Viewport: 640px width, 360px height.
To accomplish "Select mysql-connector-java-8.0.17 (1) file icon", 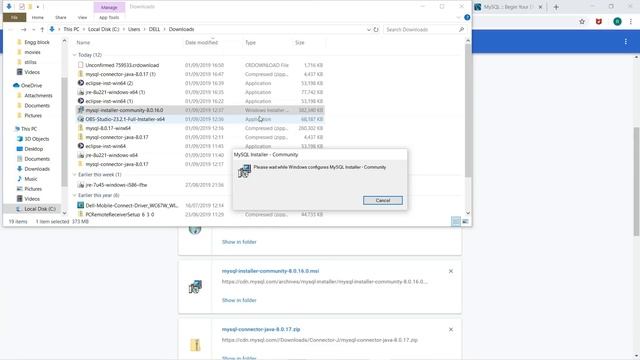I will point(80,74).
